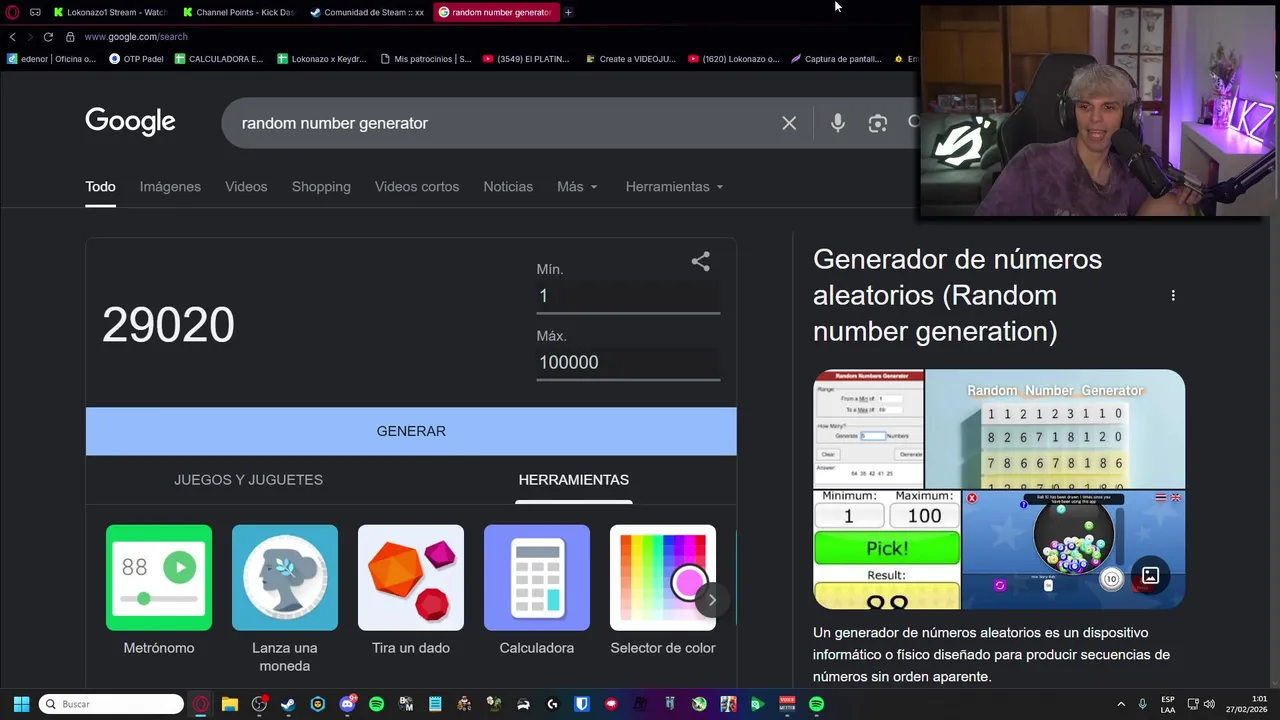This screenshot has width=1280, height=720.
Task: Open the (3549) El PLATIN... bookmark
Action: (526, 59)
